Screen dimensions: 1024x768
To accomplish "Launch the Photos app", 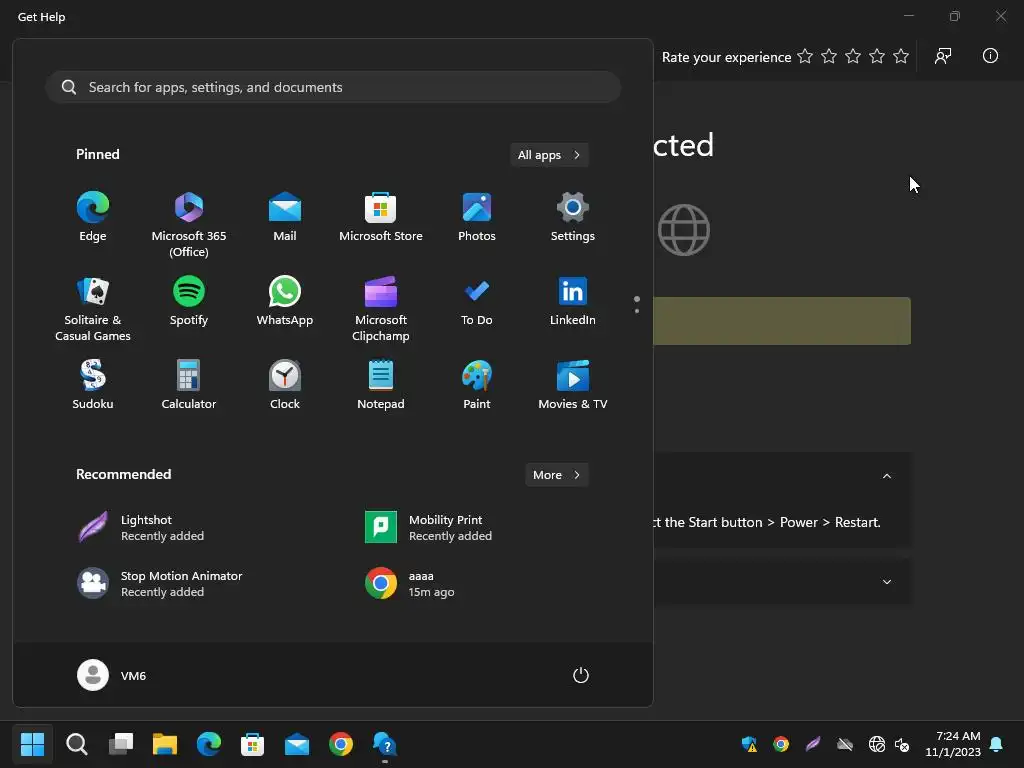I will [x=477, y=217].
